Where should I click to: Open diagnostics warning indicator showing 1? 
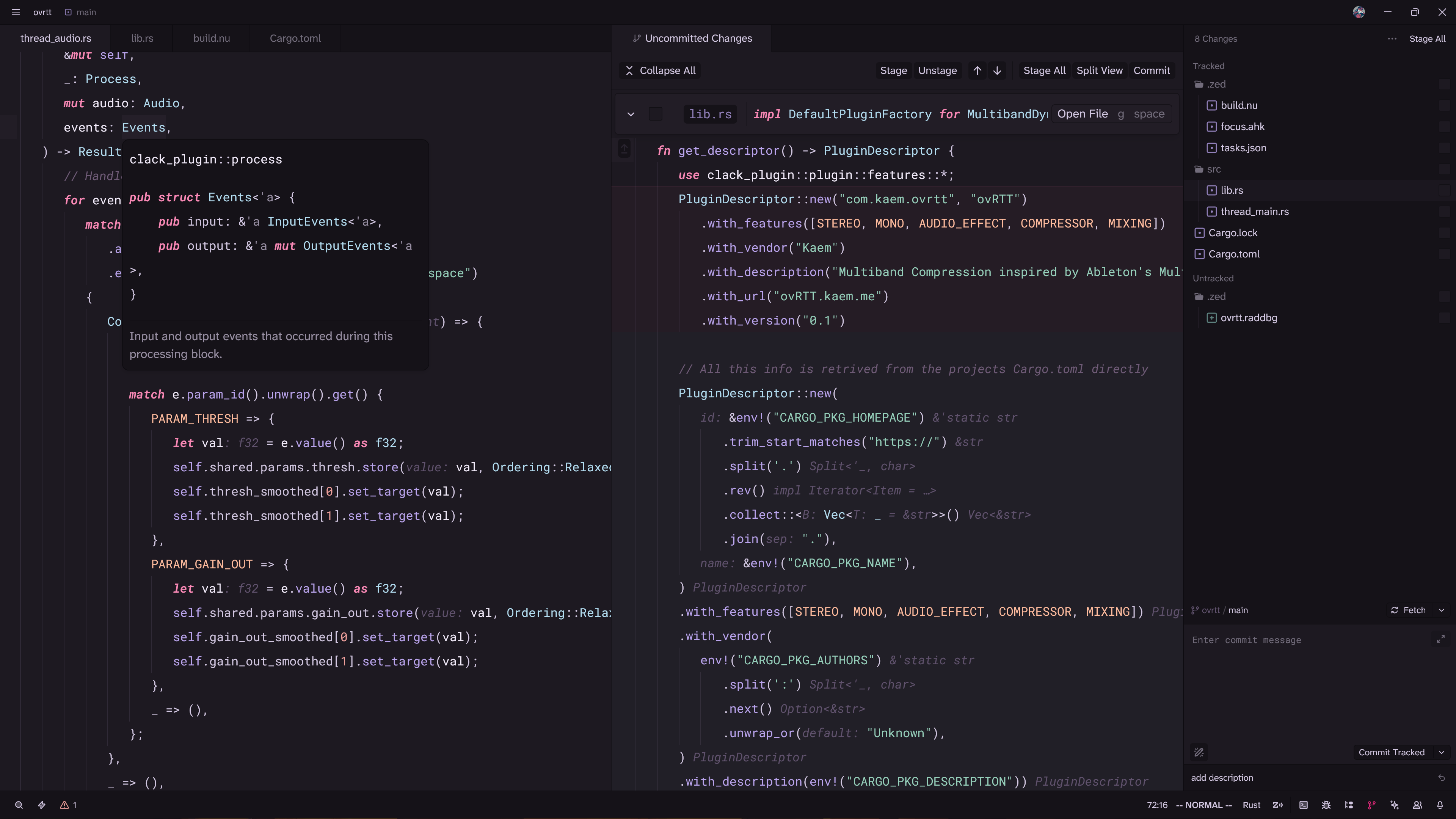tap(68, 805)
